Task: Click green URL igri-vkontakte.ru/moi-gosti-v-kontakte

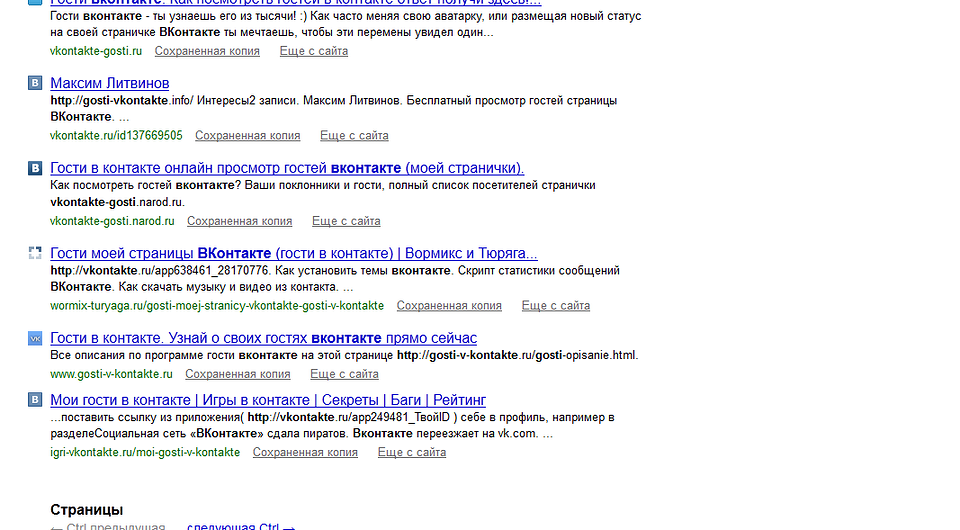Action: coord(145,452)
